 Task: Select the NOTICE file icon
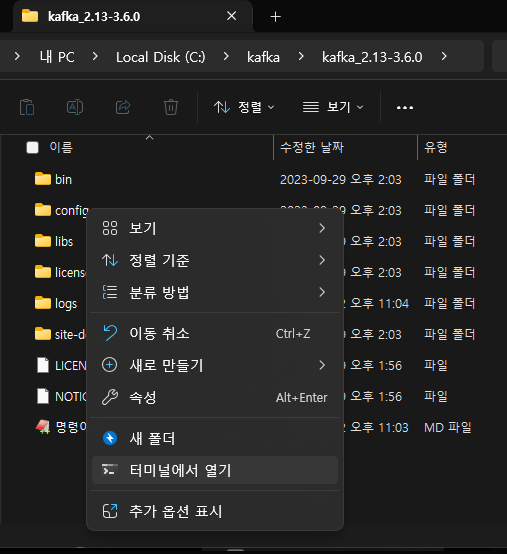[x=43, y=396]
